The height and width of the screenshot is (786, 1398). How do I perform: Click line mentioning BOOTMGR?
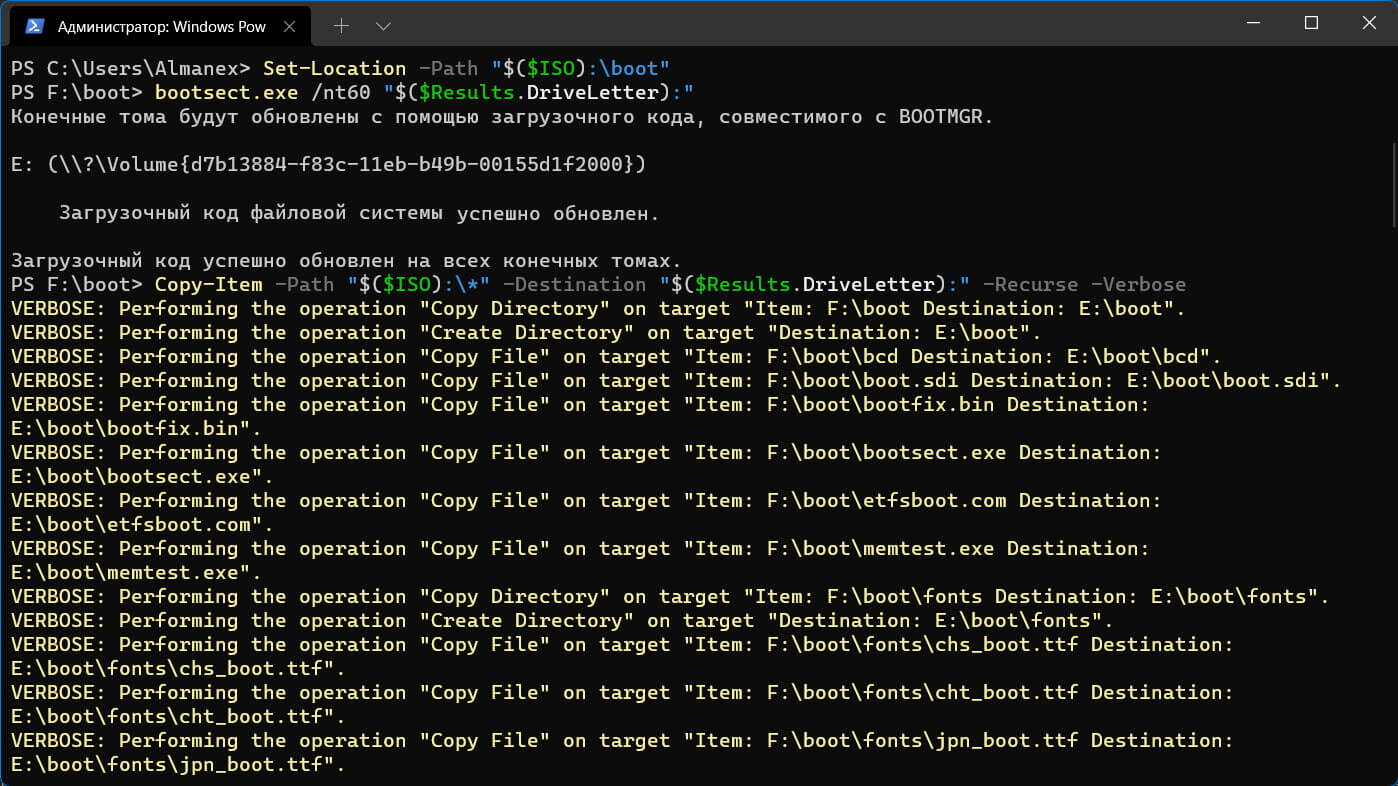[502, 116]
